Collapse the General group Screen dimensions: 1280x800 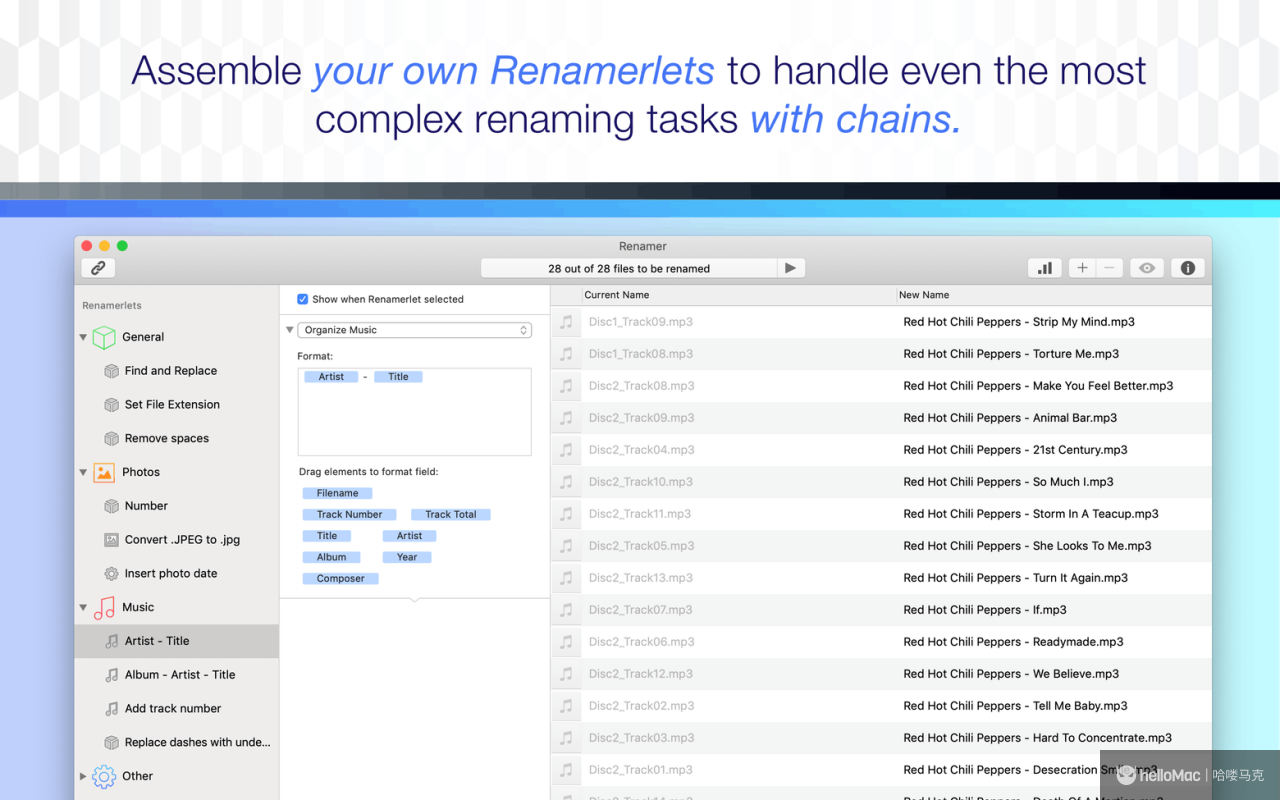point(83,338)
